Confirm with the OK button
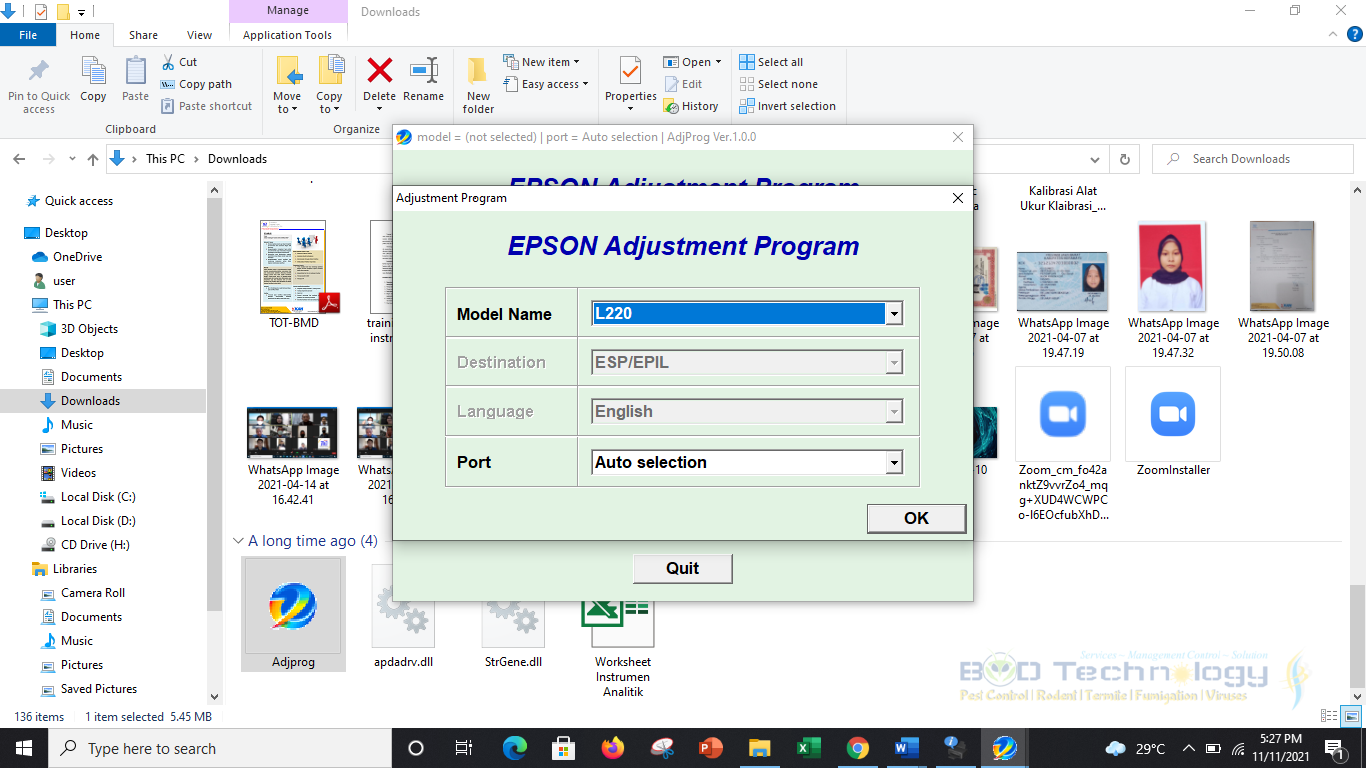1366x768 pixels. pos(916,518)
